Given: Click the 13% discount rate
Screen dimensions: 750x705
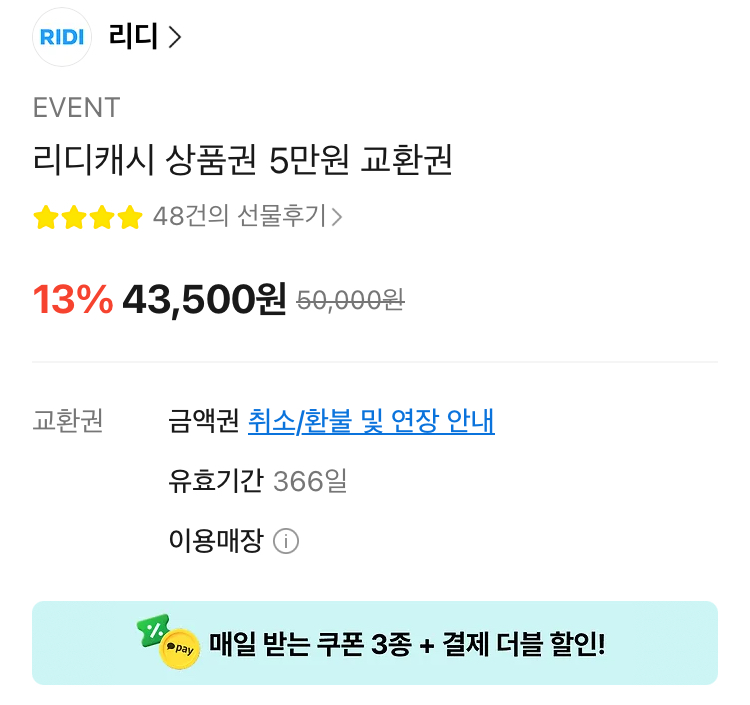Looking at the screenshot, I should [73, 298].
